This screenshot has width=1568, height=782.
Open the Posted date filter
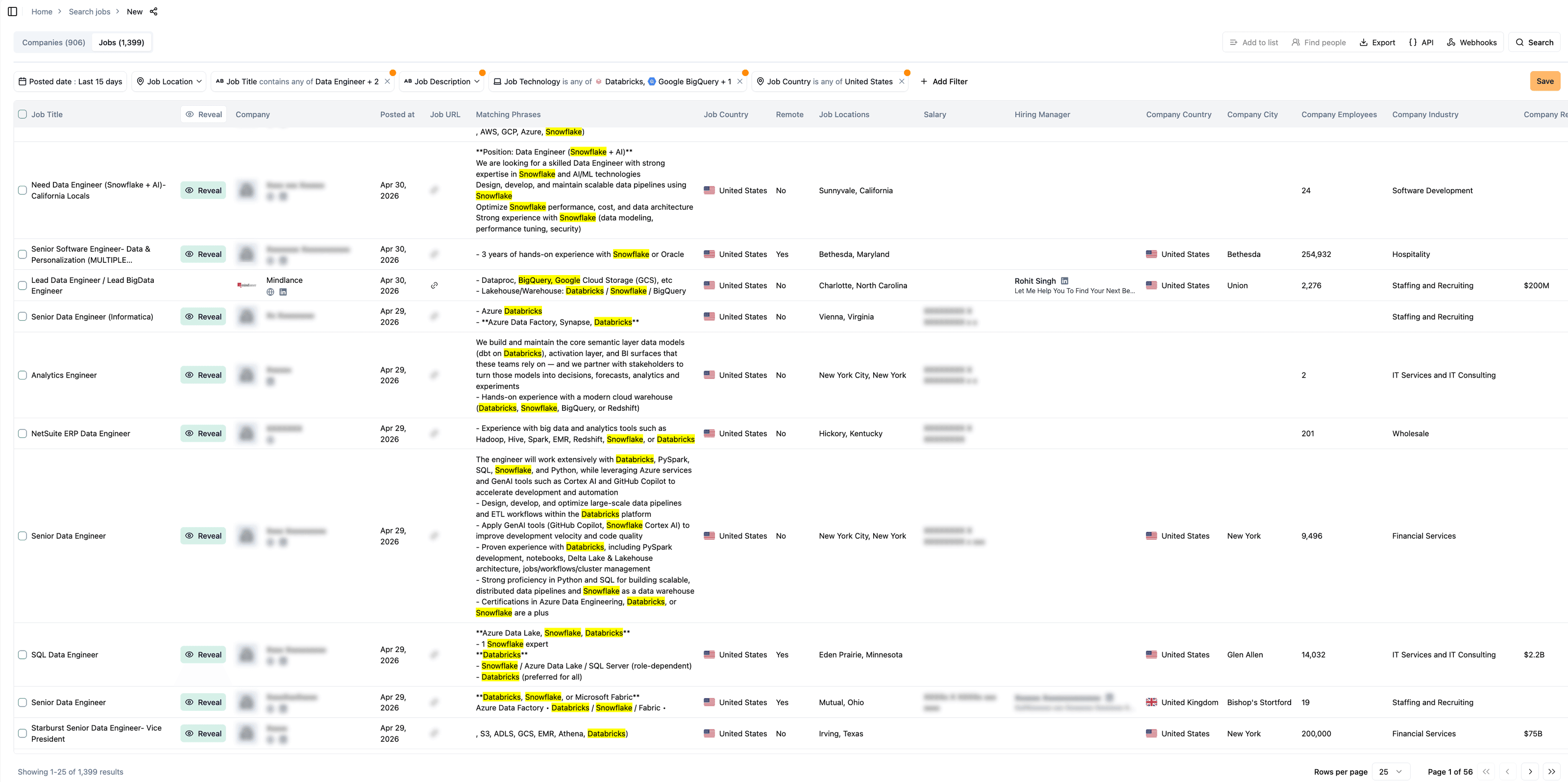click(70, 81)
